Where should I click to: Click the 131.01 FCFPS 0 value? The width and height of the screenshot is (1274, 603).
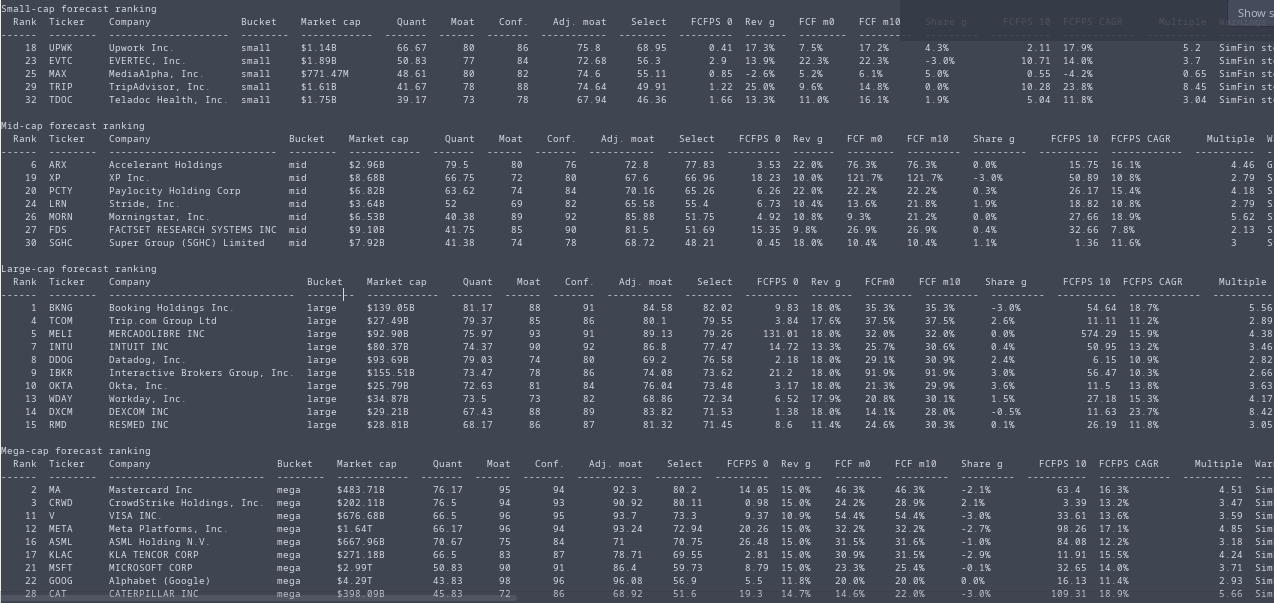coord(781,334)
